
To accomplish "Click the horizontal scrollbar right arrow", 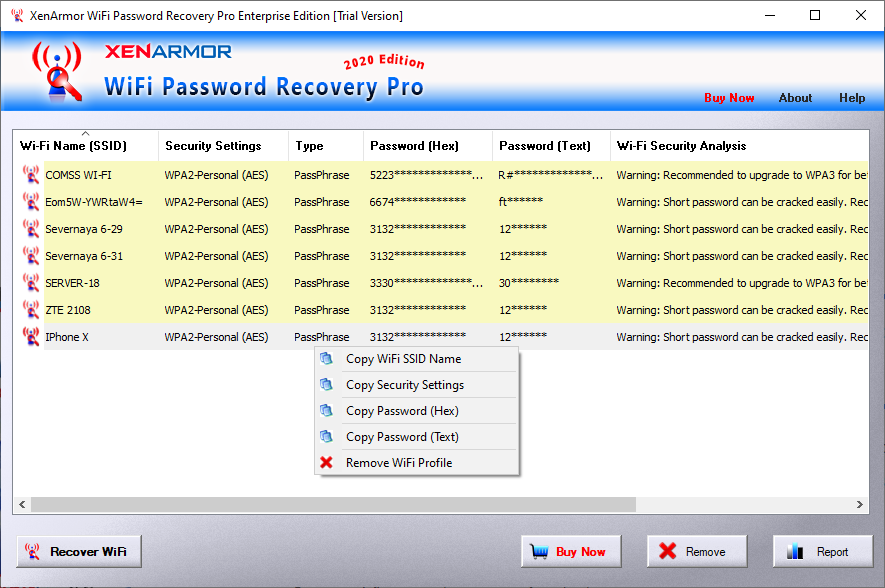I will click(860, 504).
